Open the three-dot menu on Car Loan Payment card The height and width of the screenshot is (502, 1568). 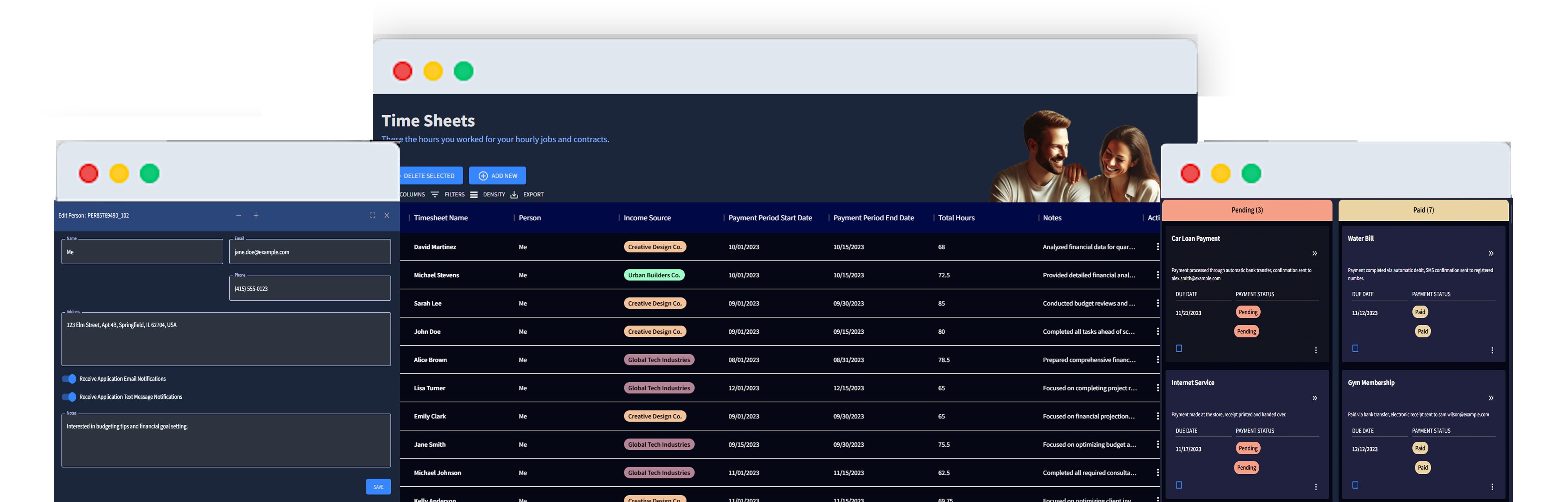point(1316,350)
